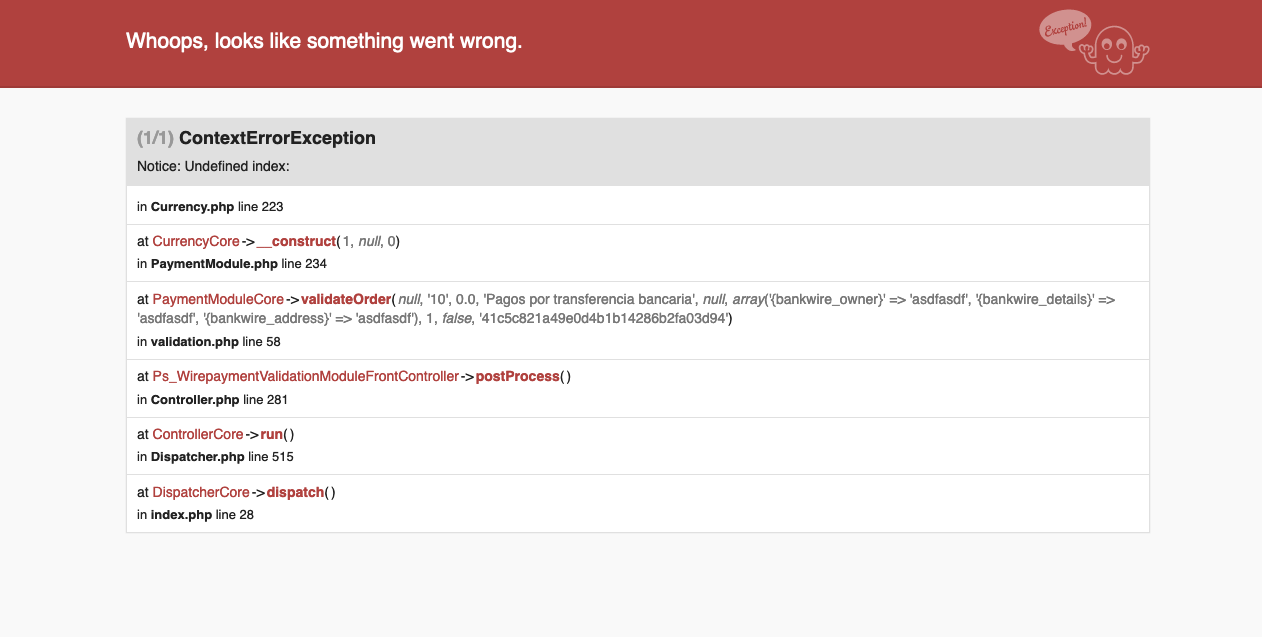Open the DispatcherCore class link
The height and width of the screenshot is (637, 1262).
[x=201, y=492]
